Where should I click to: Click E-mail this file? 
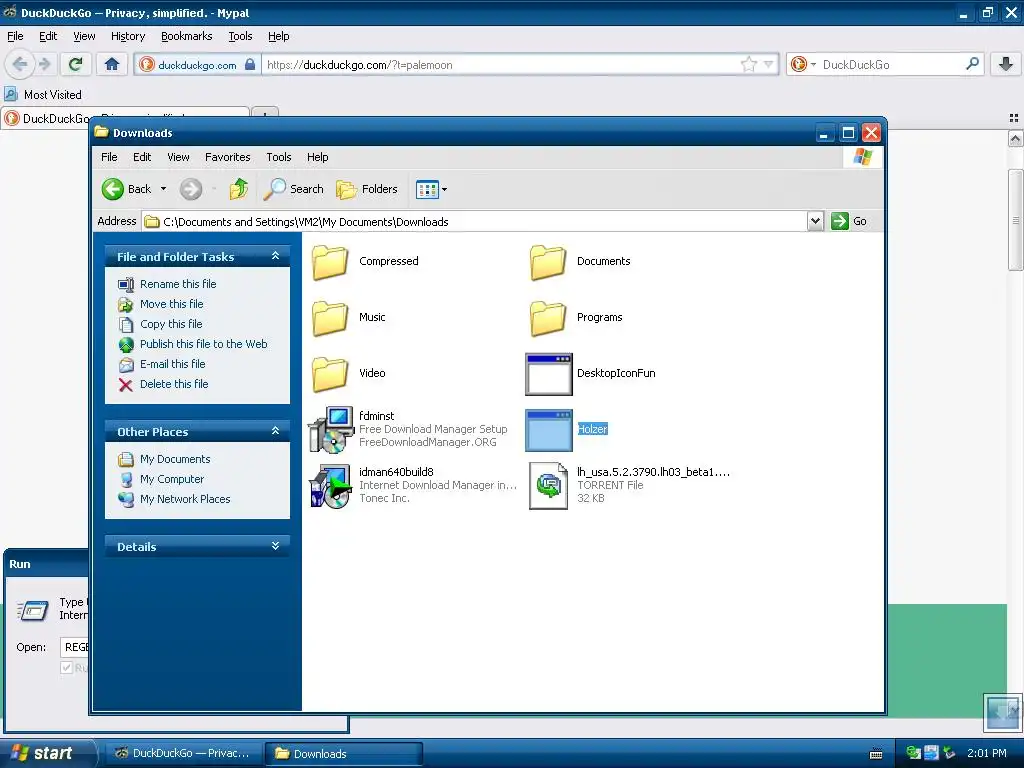[x=172, y=364]
